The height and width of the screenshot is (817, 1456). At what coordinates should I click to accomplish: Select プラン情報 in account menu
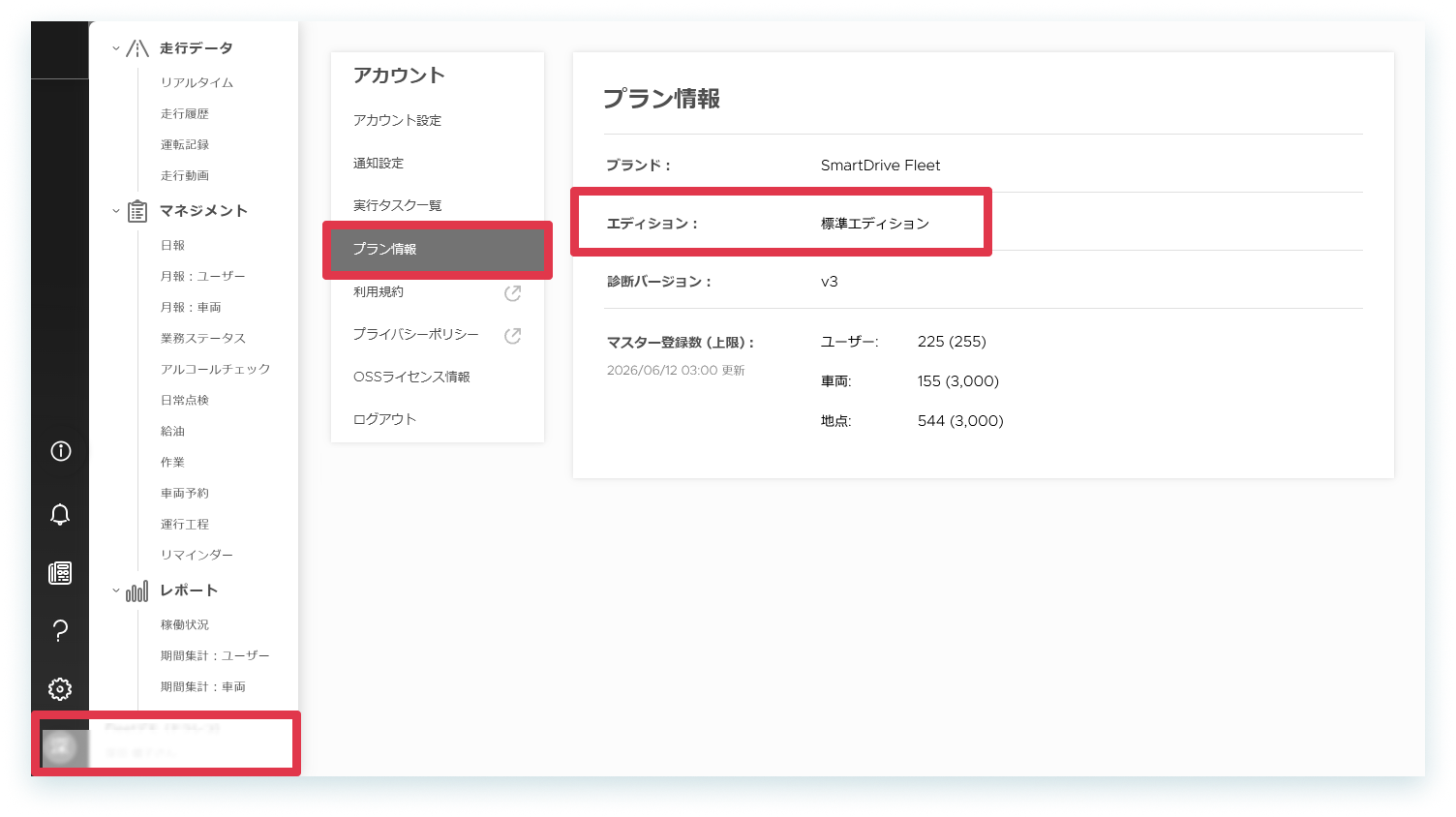pos(438,250)
